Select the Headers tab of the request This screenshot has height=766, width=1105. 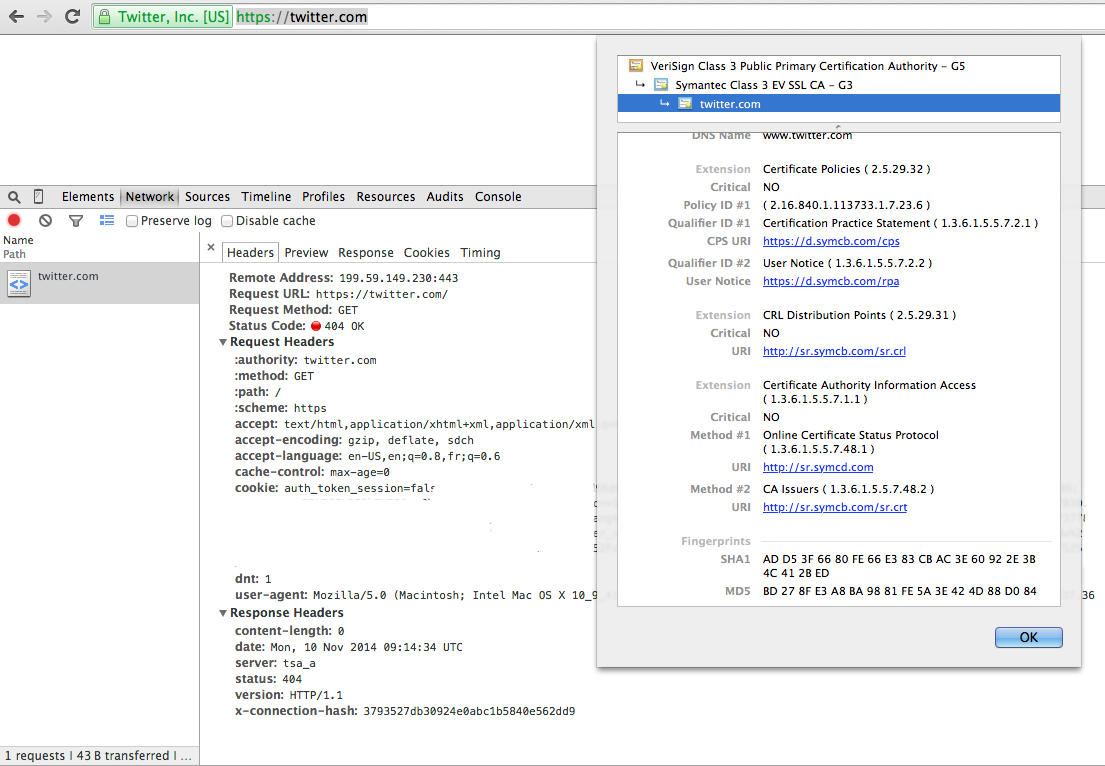pos(250,252)
